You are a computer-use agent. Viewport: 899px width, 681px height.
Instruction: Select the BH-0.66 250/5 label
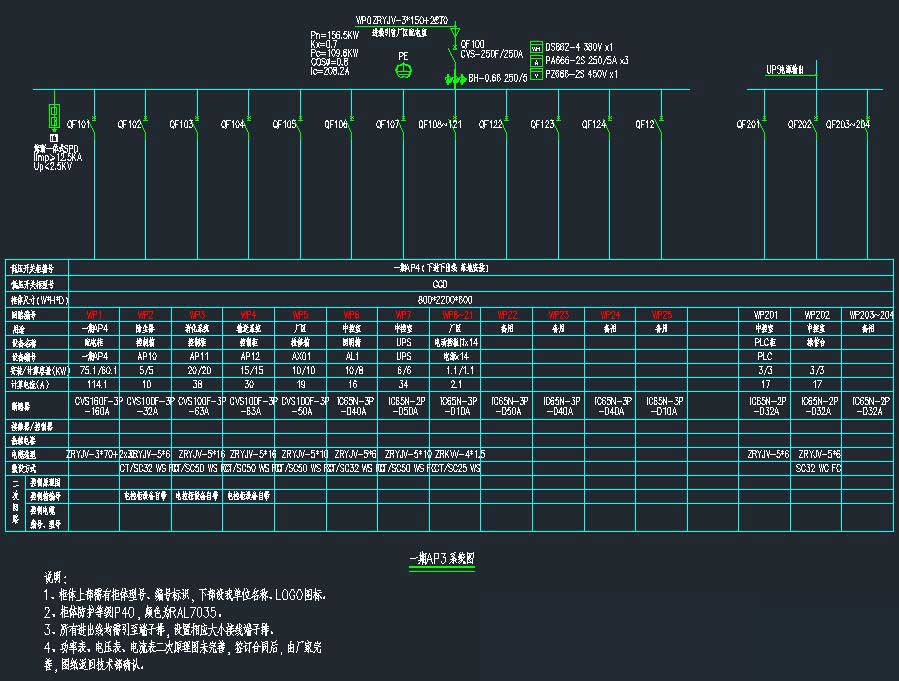498,78
